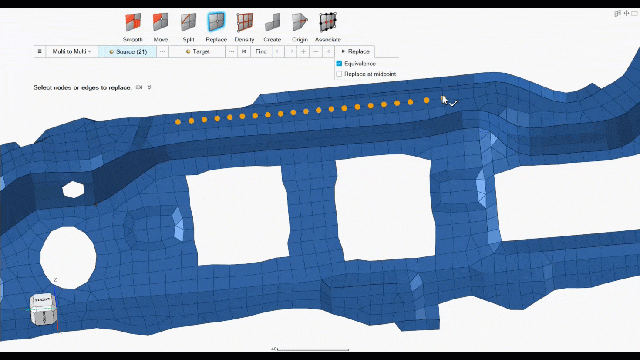640x360 pixels.
Task: Uncheck the Equivalence checkbox
Action: tap(339, 64)
